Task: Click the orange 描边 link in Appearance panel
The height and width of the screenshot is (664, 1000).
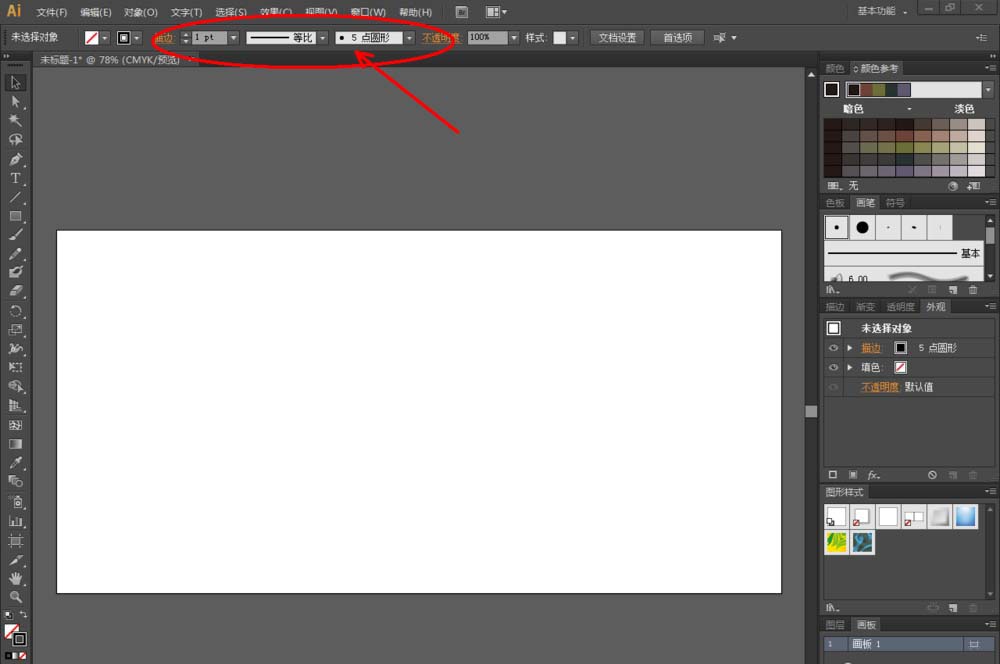Action: pos(871,348)
